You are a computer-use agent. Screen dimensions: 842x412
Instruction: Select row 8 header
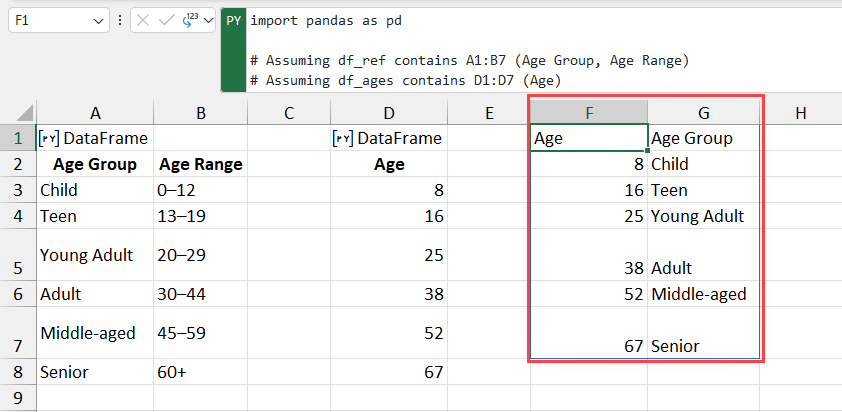point(18,372)
